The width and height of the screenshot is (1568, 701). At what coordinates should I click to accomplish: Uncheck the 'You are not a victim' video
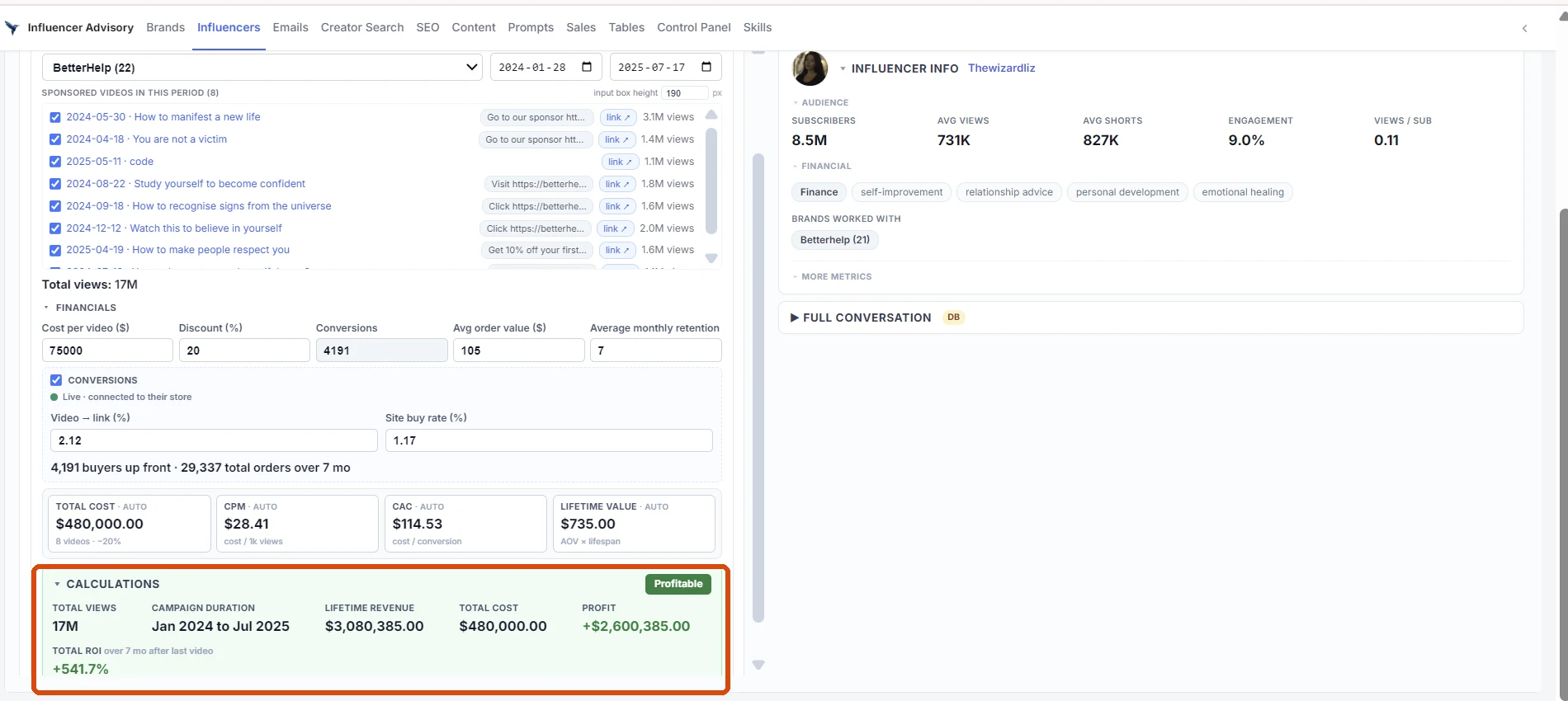pos(55,139)
